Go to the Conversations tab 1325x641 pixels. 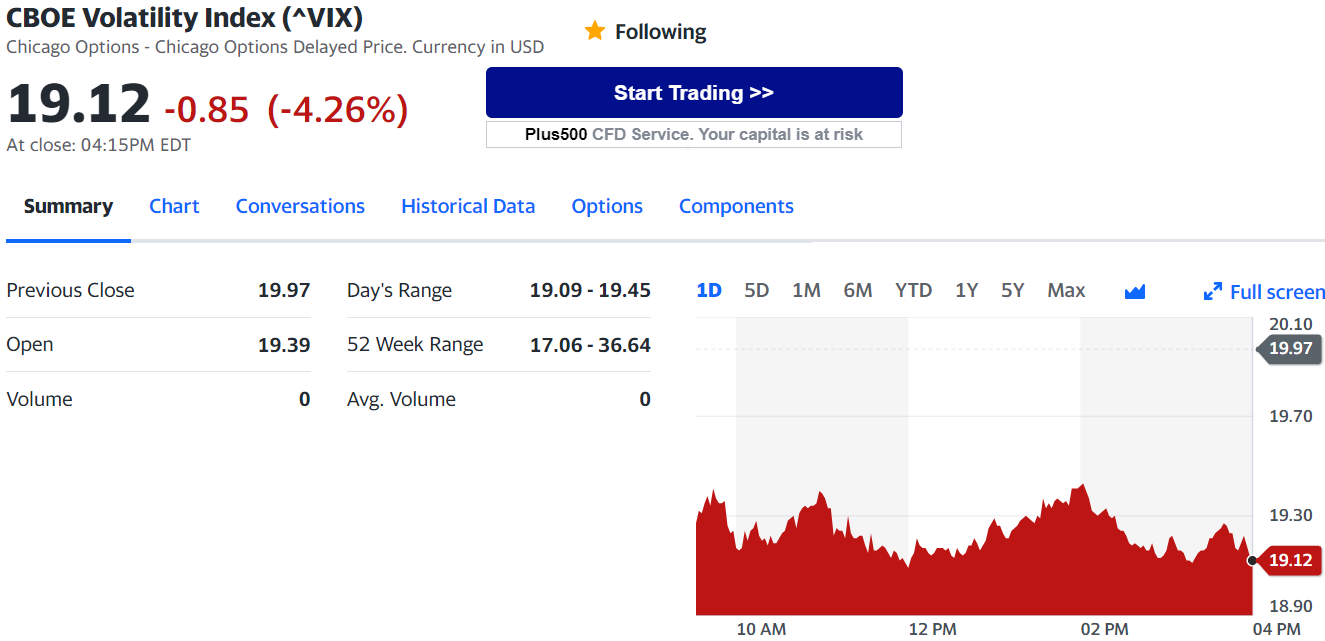click(x=300, y=206)
